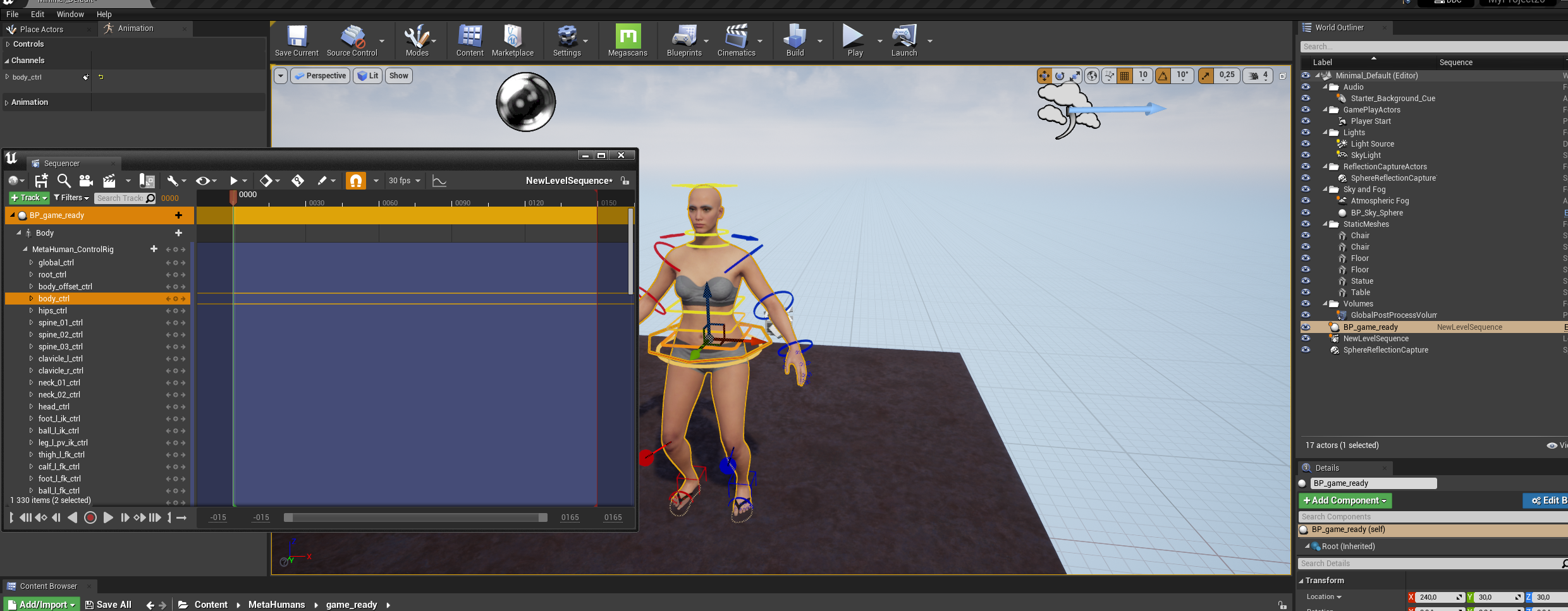Click the World Outliner search field
Image resolution: width=1568 pixels, height=611 pixels.
coord(1434,47)
